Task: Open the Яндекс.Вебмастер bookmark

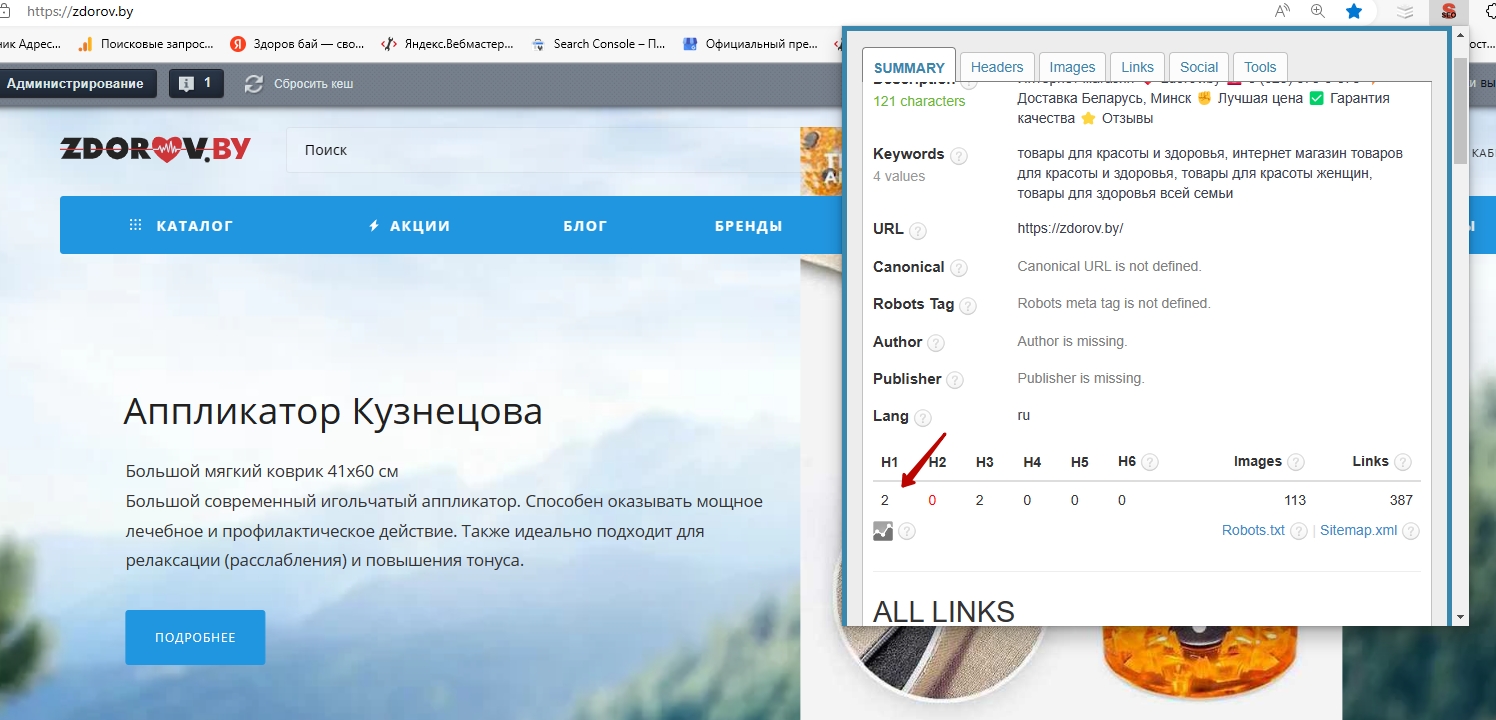Action: [x=448, y=44]
